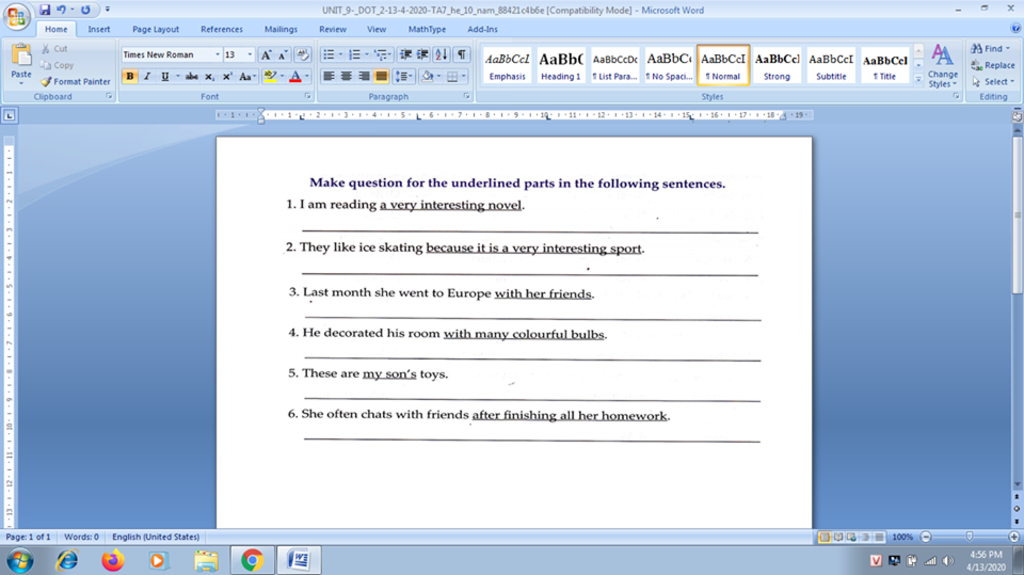The image size is (1024, 575).
Task: Open Change Case dropdown
Action: pyautogui.click(x=246, y=76)
